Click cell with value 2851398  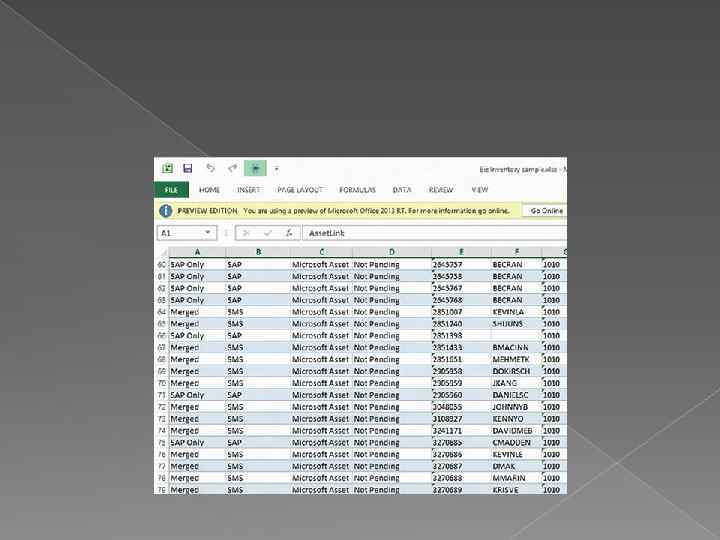pyautogui.click(x=461, y=336)
